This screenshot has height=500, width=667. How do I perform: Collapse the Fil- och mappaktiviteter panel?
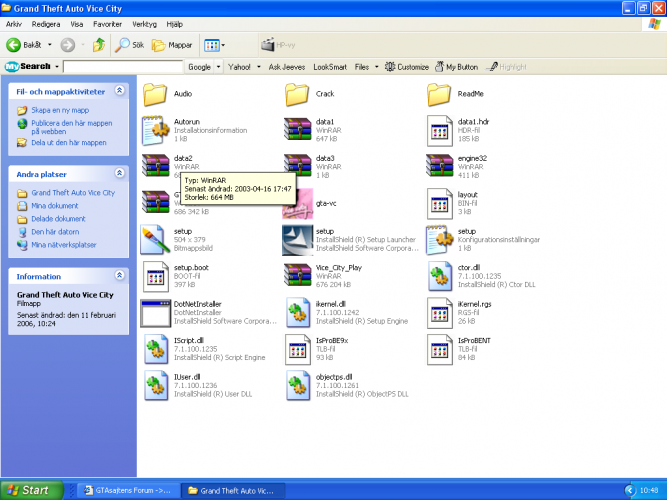[119, 90]
